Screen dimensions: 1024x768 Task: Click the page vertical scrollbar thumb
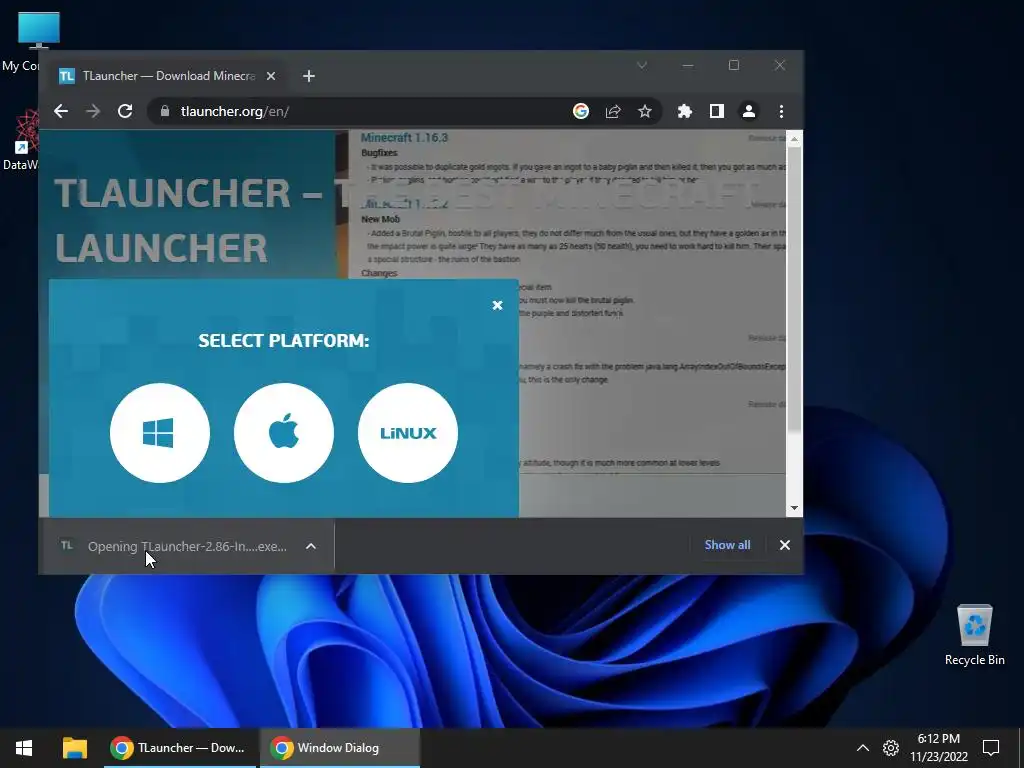point(794,287)
